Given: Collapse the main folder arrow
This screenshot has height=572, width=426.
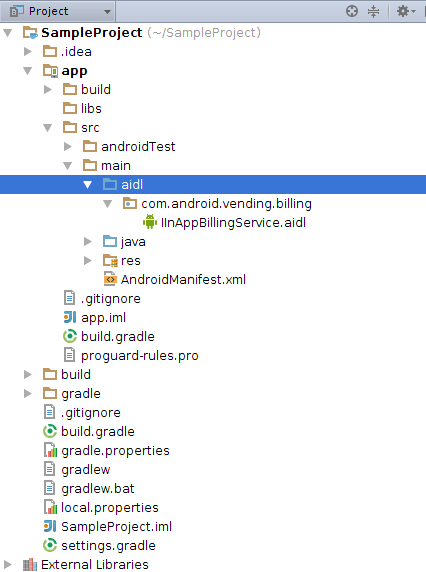Looking at the screenshot, I should pos(68,166).
